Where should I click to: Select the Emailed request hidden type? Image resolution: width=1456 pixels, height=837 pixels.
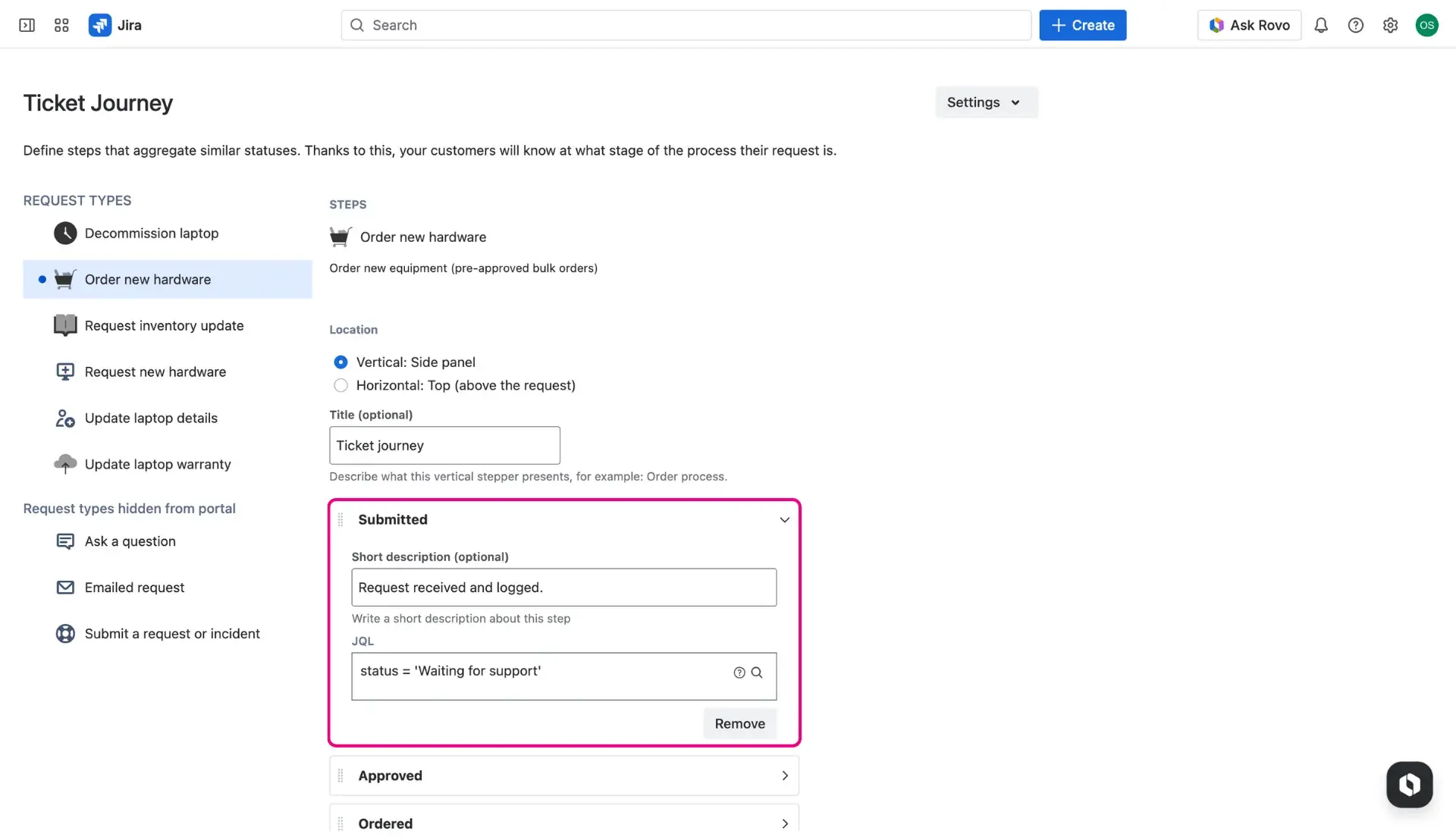(134, 587)
